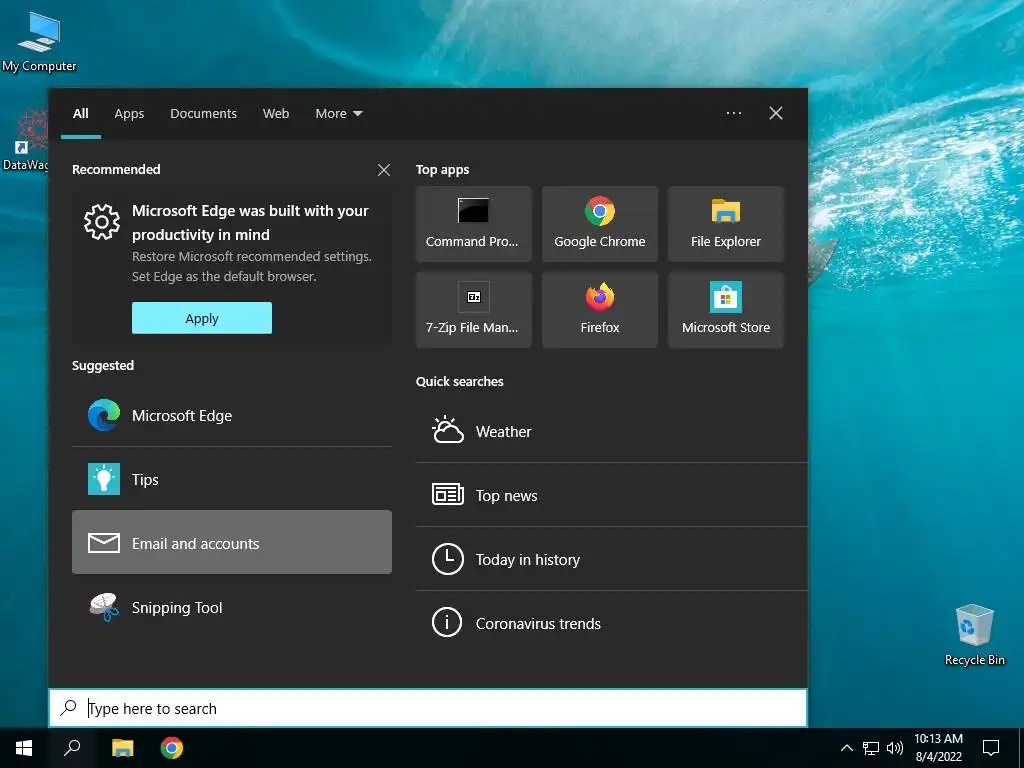Viewport: 1024px width, 768px height.
Task: Open the search options ellipsis menu
Action: click(x=734, y=113)
